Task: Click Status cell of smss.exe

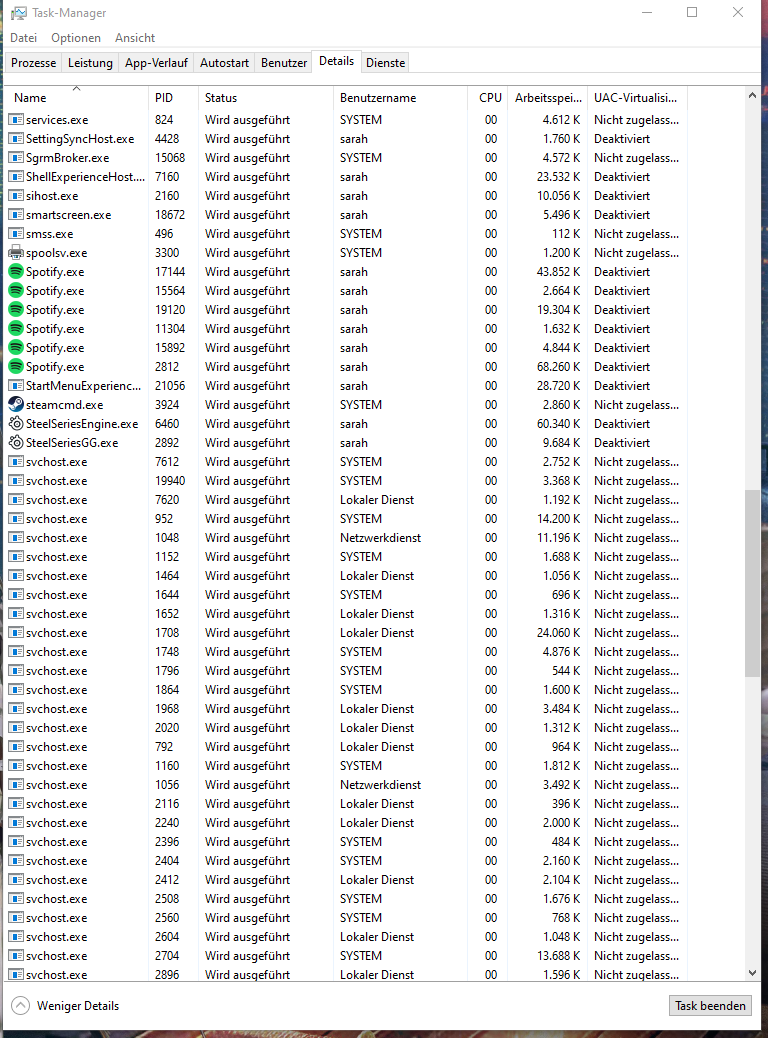Action: click(247, 234)
